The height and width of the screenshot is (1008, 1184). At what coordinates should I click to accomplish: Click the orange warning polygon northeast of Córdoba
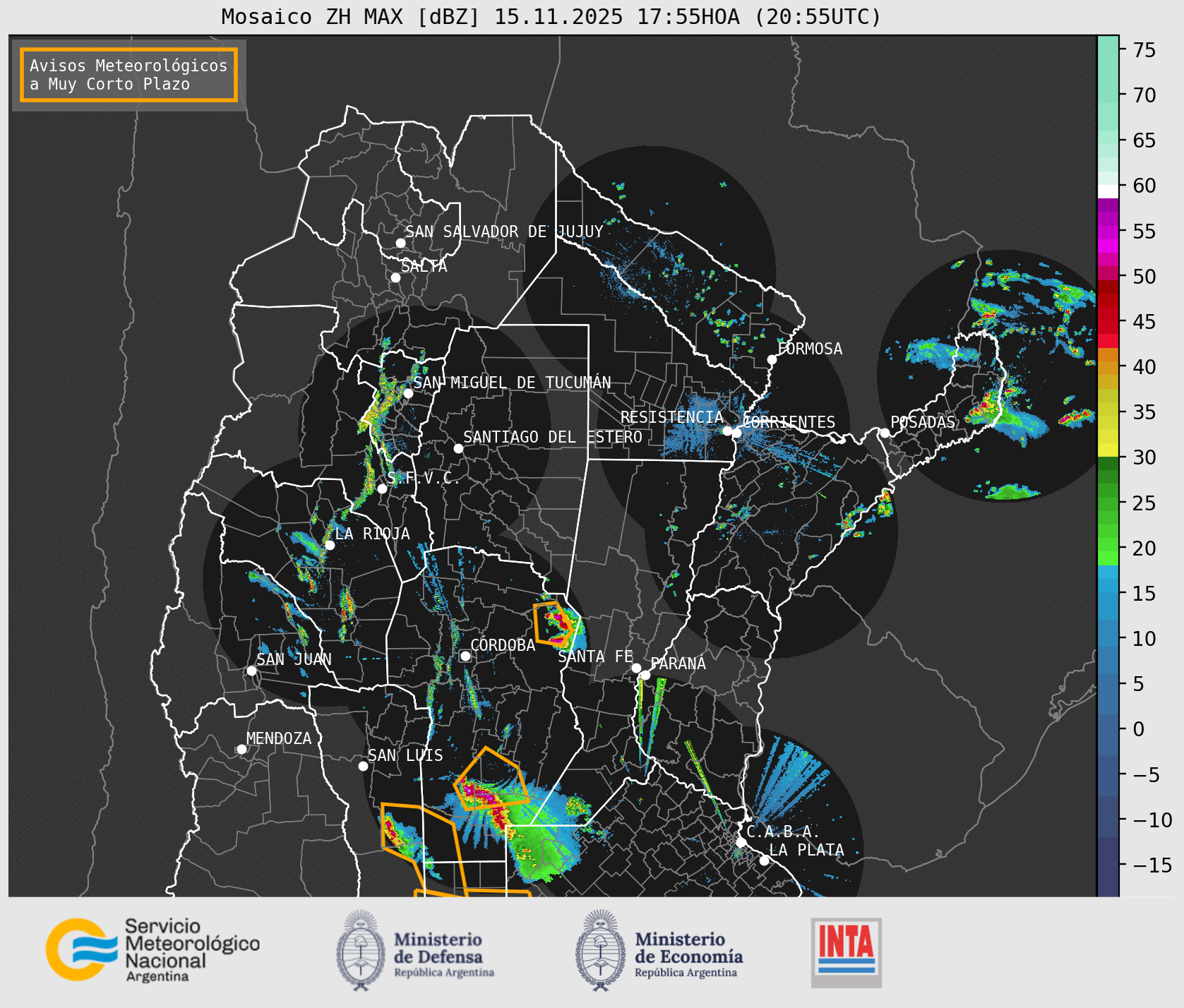click(x=553, y=624)
